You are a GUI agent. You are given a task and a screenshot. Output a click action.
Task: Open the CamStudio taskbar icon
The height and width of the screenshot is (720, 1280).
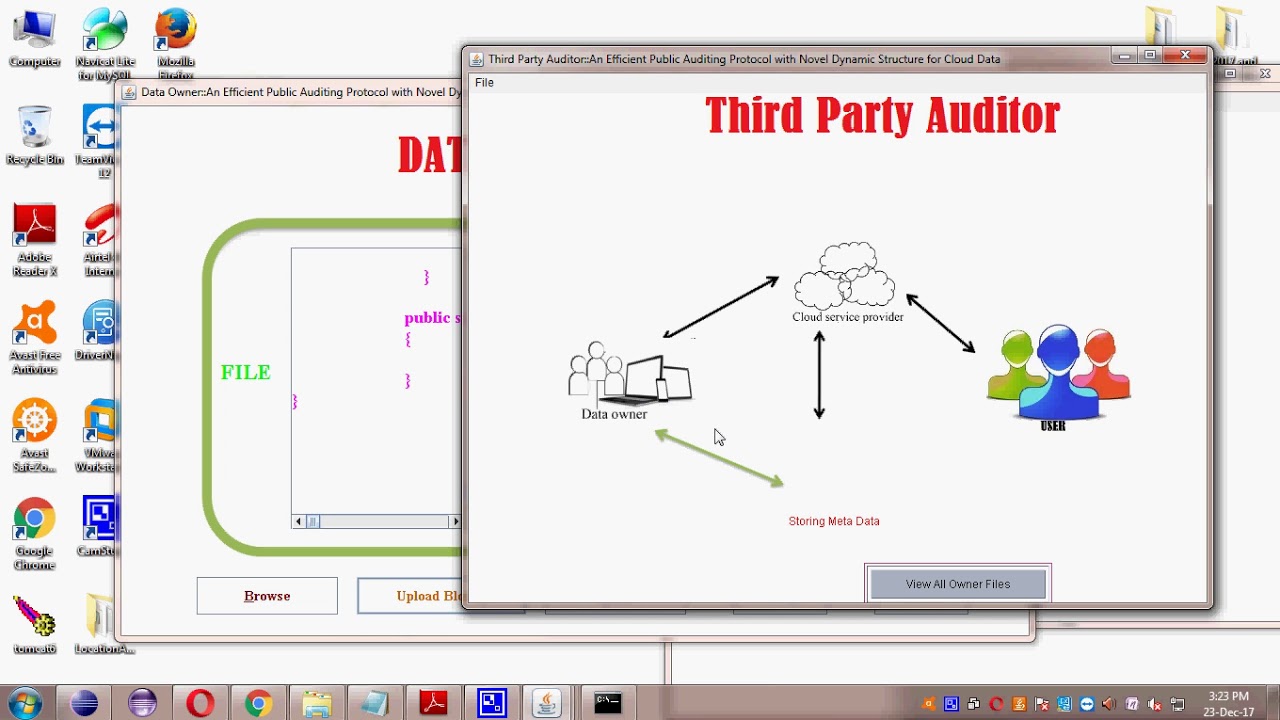point(491,704)
